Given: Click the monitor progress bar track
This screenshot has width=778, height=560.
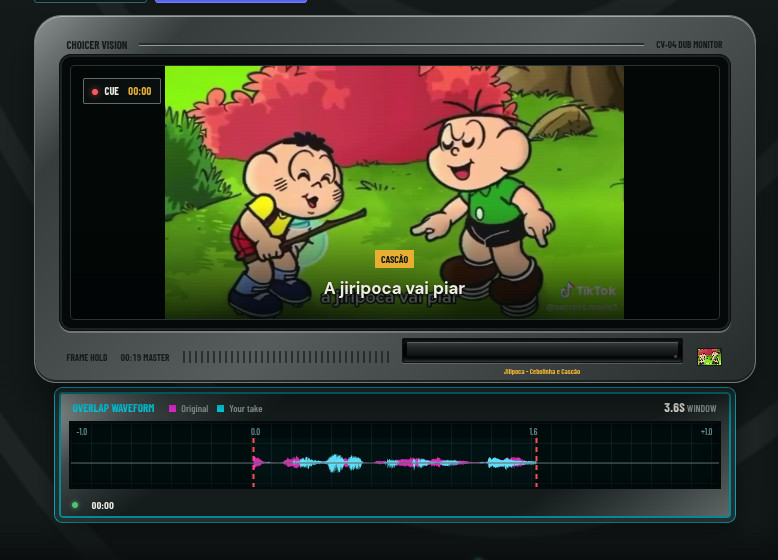Looking at the screenshot, I should click(542, 350).
